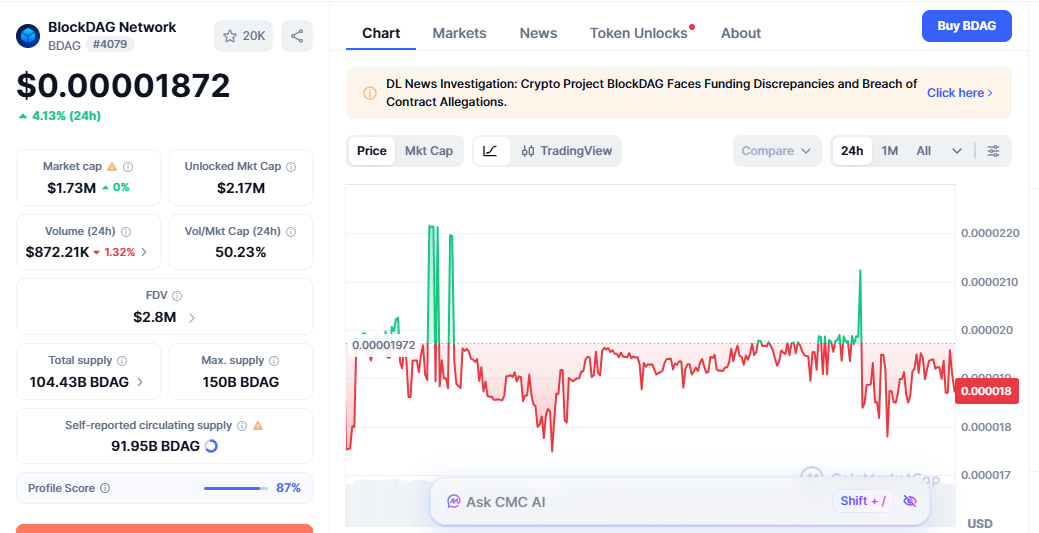Image resolution: width=1039 pixels, height=533 pixels.
Task: Add BDAG to watchlist with star button
Action: click(243, 36)
